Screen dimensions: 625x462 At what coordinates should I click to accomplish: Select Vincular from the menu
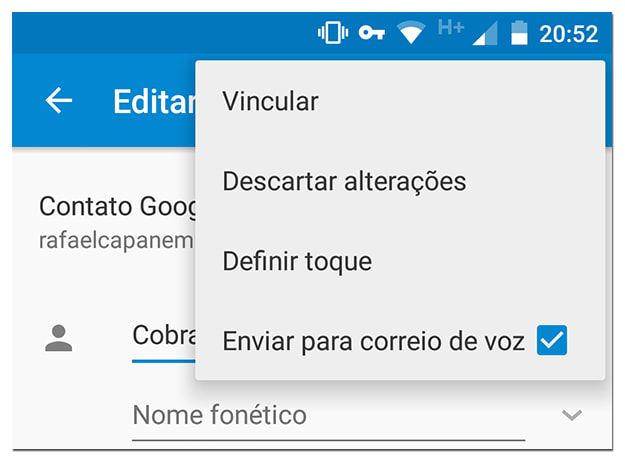[x=270, y=101]
